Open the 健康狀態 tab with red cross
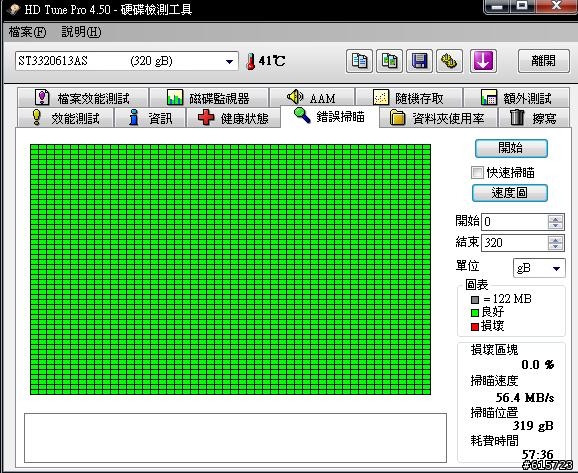578x473 pixels. point(233,118)
